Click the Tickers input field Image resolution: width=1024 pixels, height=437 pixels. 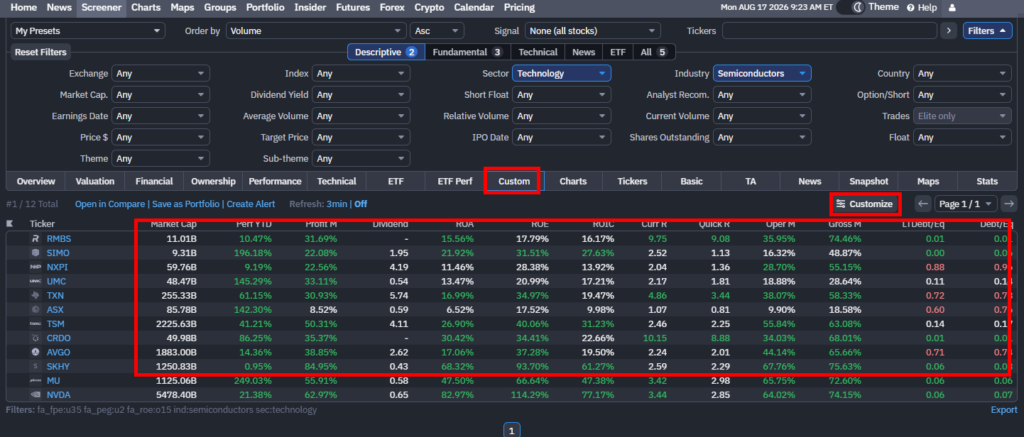[829, 31]
